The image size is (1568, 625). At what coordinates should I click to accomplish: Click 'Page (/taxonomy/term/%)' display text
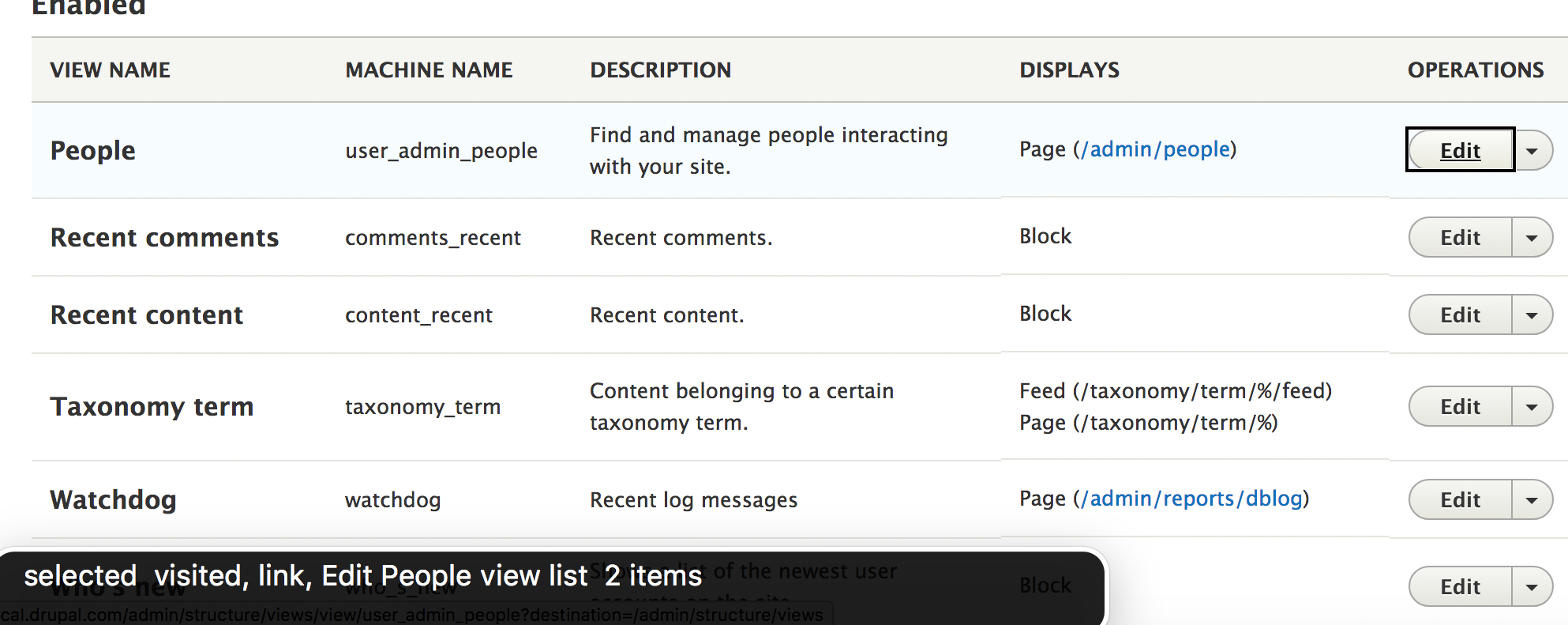(1148, 422)
